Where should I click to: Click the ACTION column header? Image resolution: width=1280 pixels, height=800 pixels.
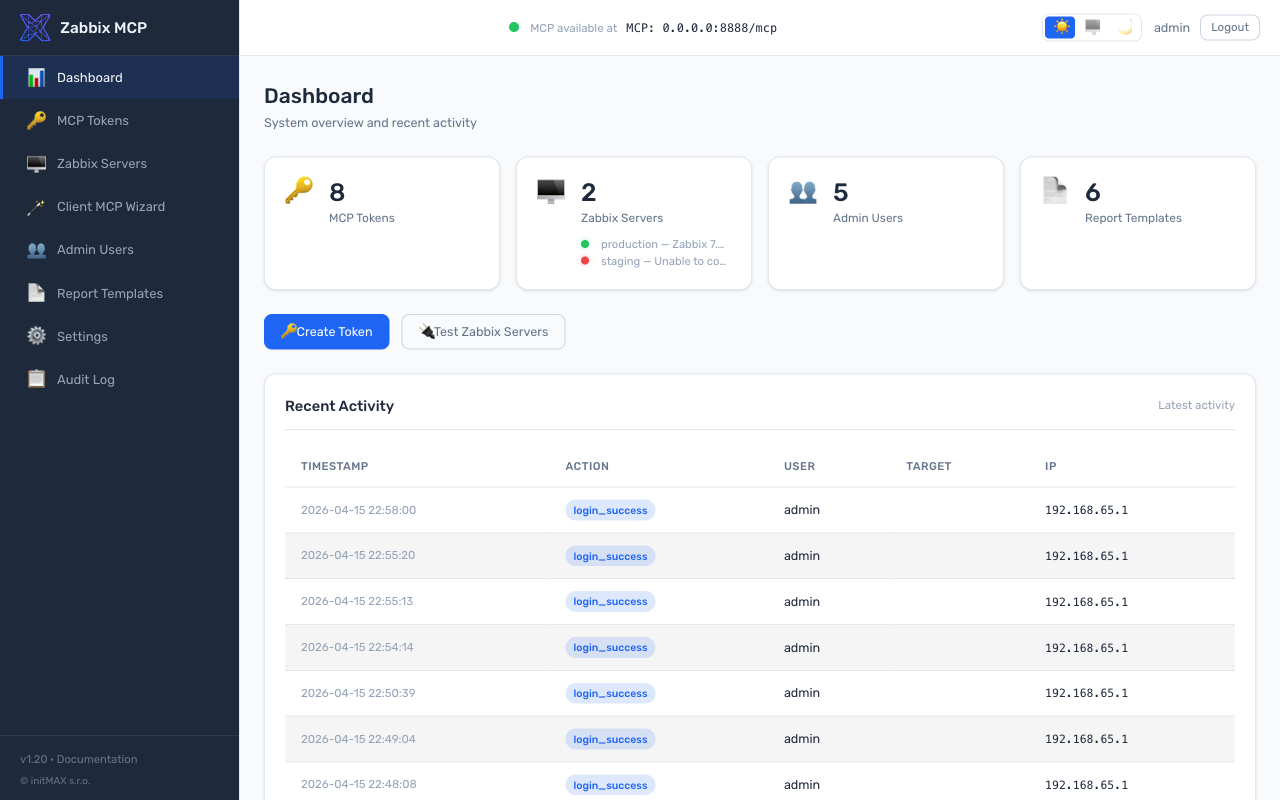tap(587, 466)
